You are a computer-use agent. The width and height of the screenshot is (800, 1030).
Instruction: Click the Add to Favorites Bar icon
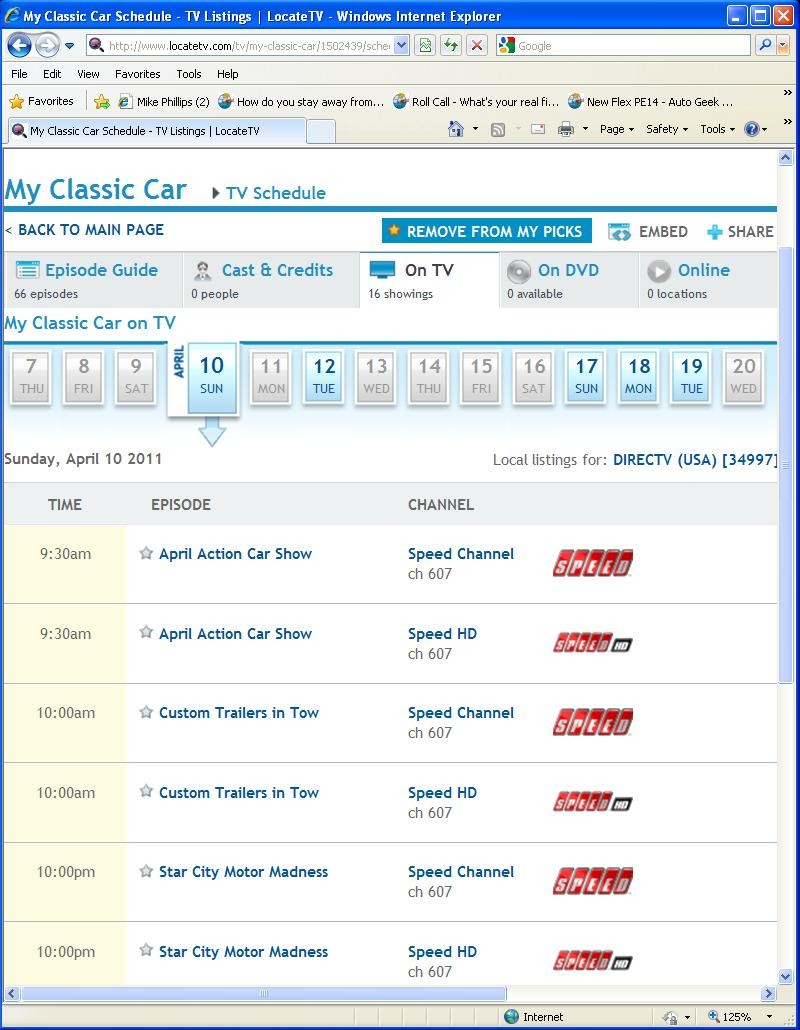101,101
